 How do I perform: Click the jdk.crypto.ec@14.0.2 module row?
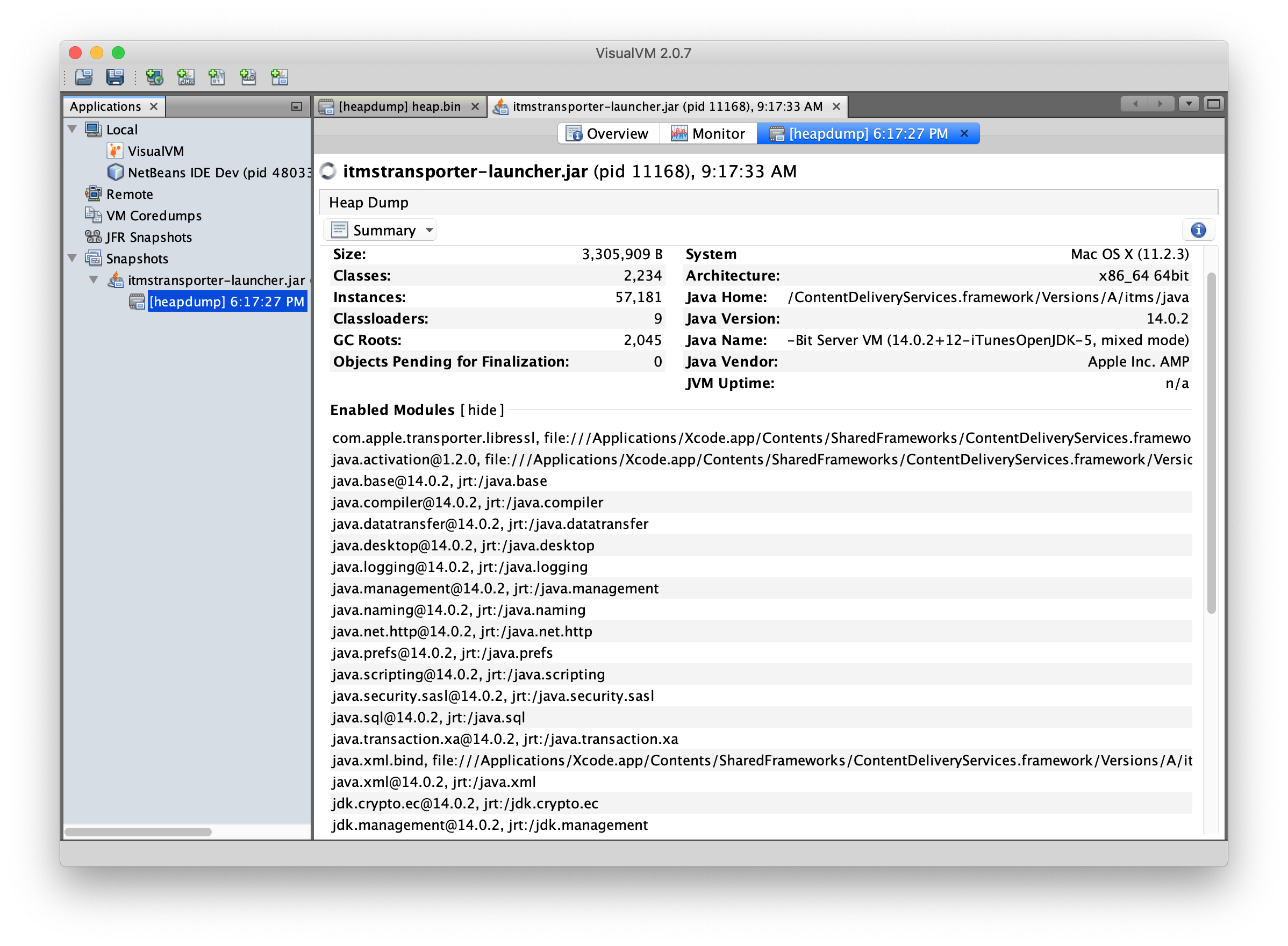(761, 803)
